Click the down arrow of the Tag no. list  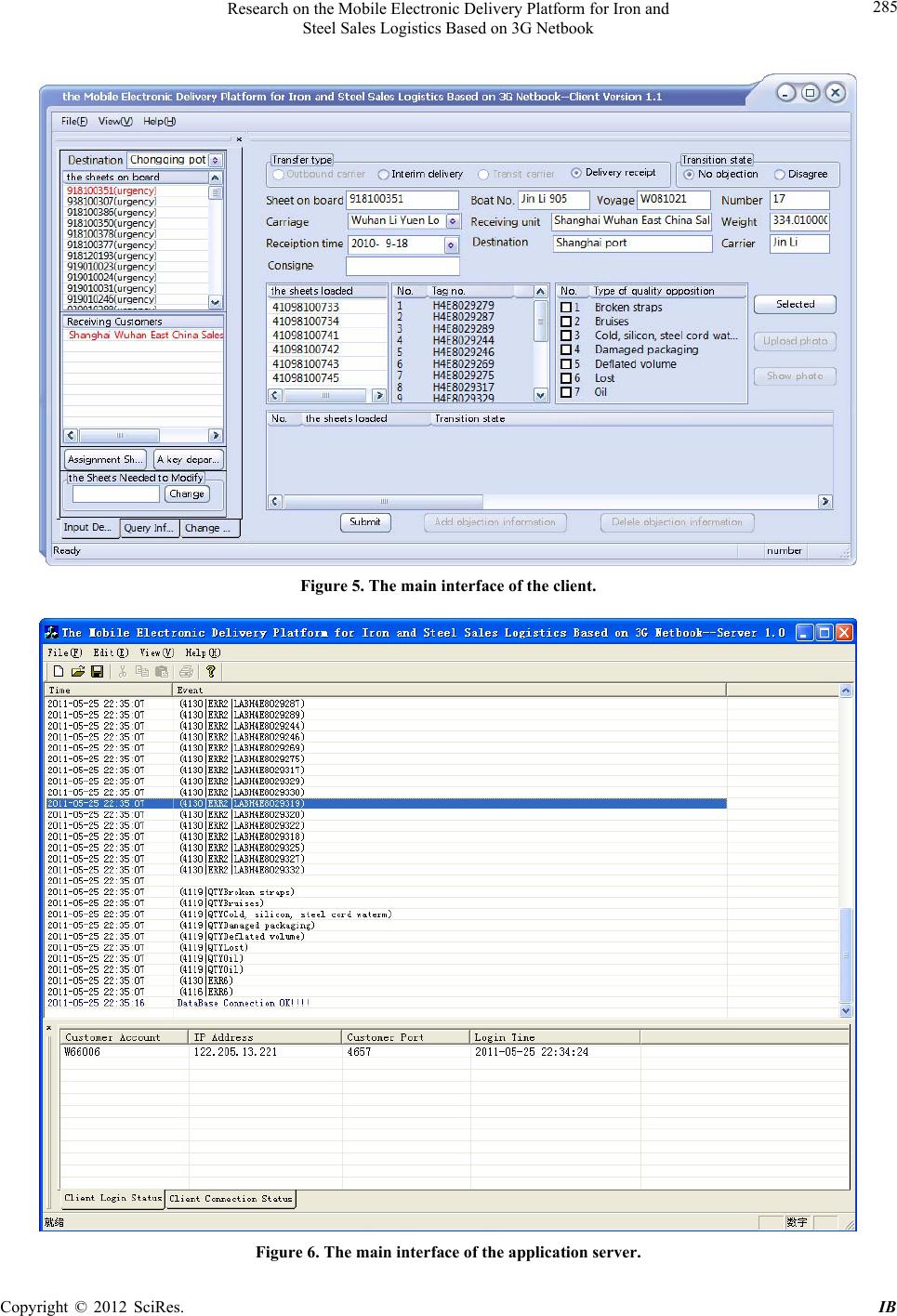click(541, 395)
